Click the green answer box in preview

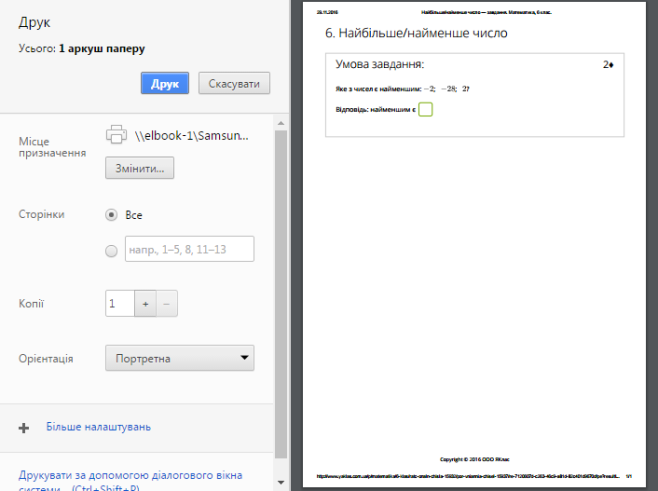[x=425, y=109]
